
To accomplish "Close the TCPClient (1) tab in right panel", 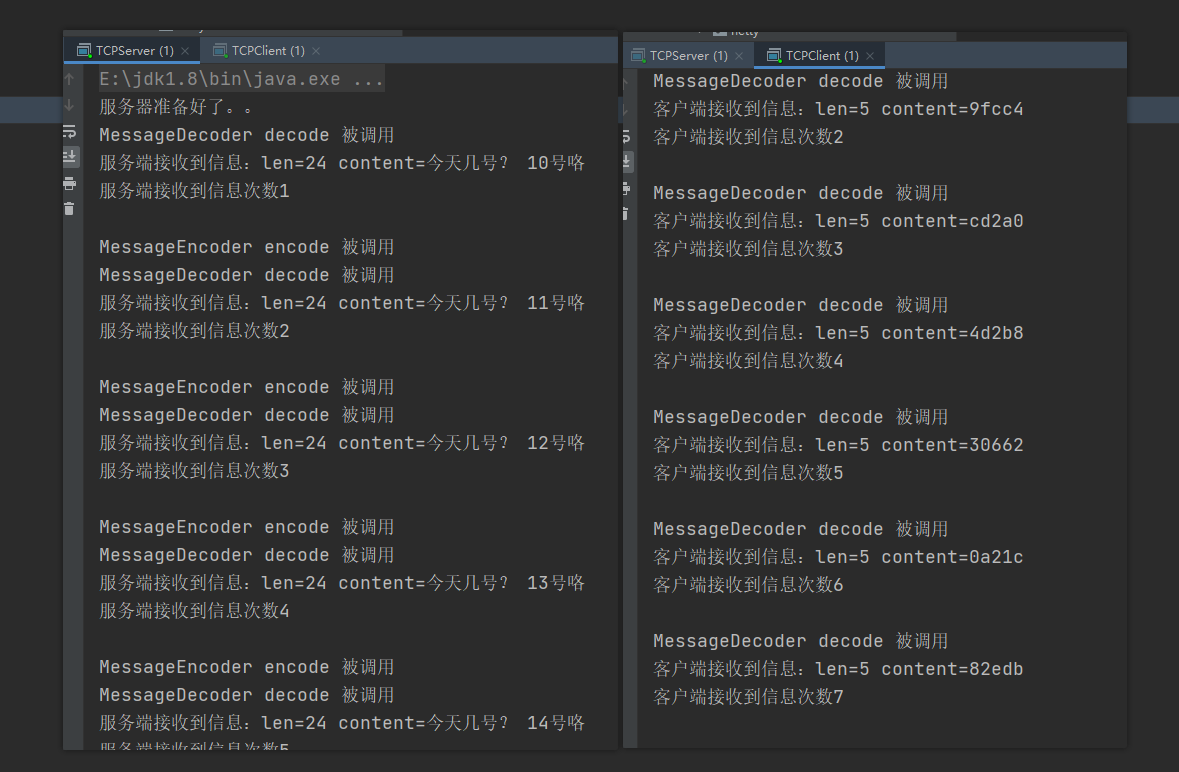I will coord(870,56).
